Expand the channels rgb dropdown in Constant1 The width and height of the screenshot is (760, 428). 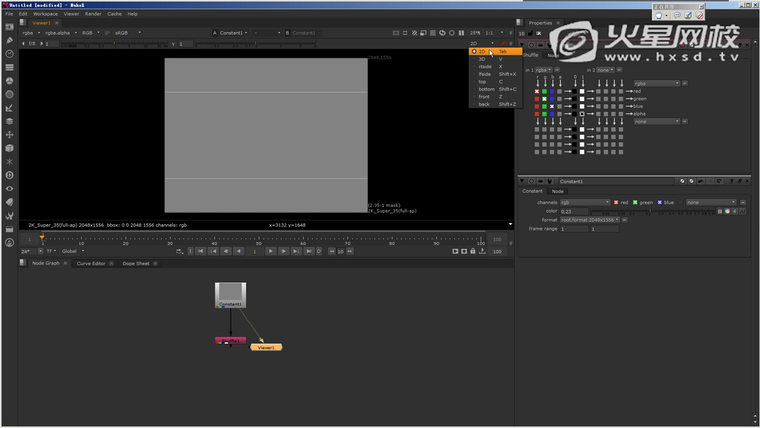(584, 202)
